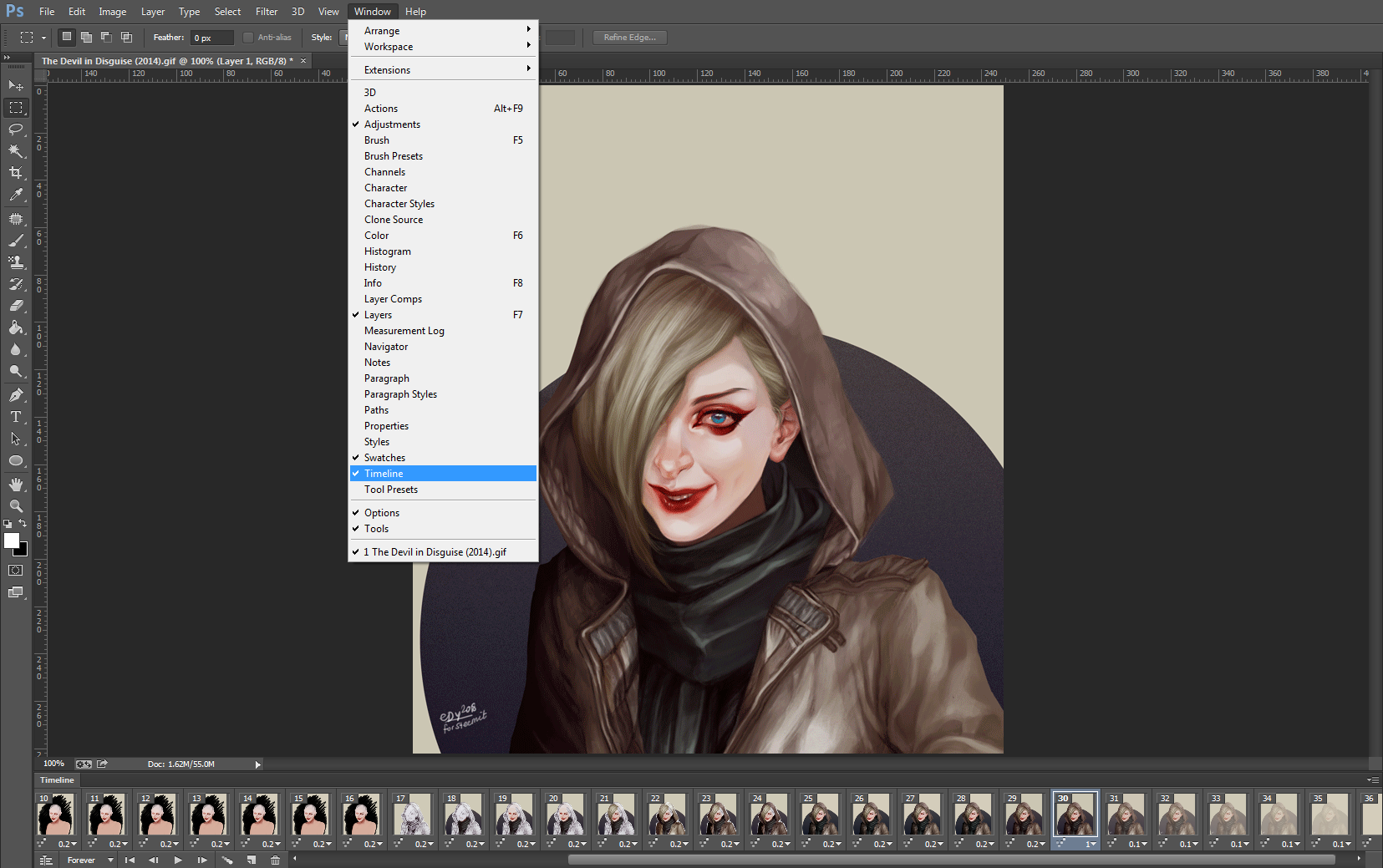Choose Add to selection mode
The image size is (1383, 868).
pyautogui.click(x=86, y=37)
